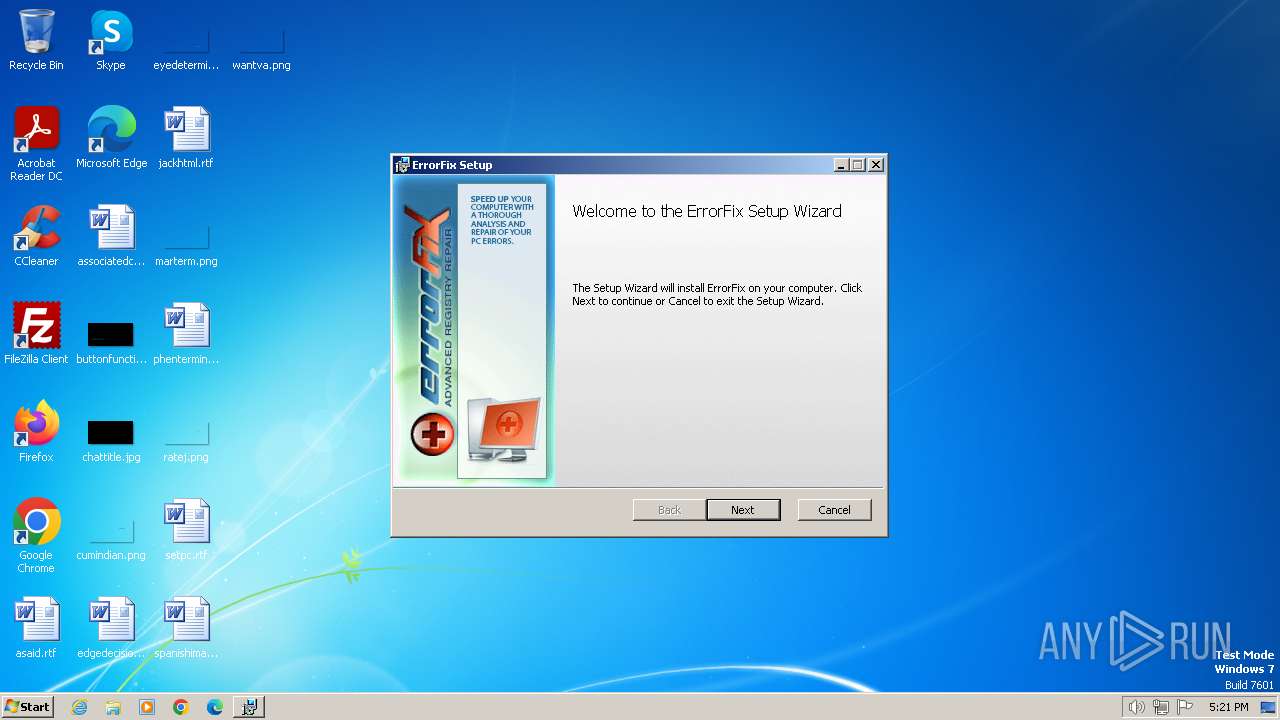Click the 5:21 PM taskbar clock
The height and width of the screenshot is (720, 1280).
pyautogui.click(x=1228, y=707)
